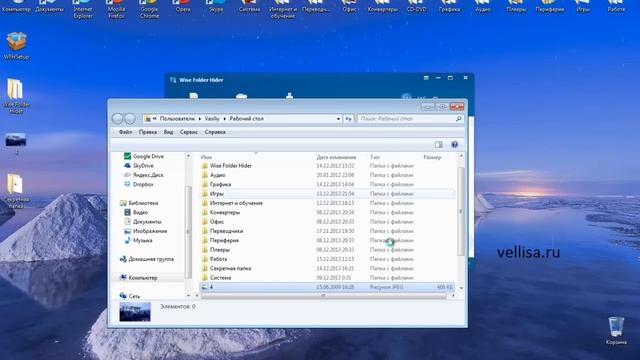Select Интернет и обучение row in Explorer list
Image resolution: width=640 pixels, height=360 pixels.
327,203
